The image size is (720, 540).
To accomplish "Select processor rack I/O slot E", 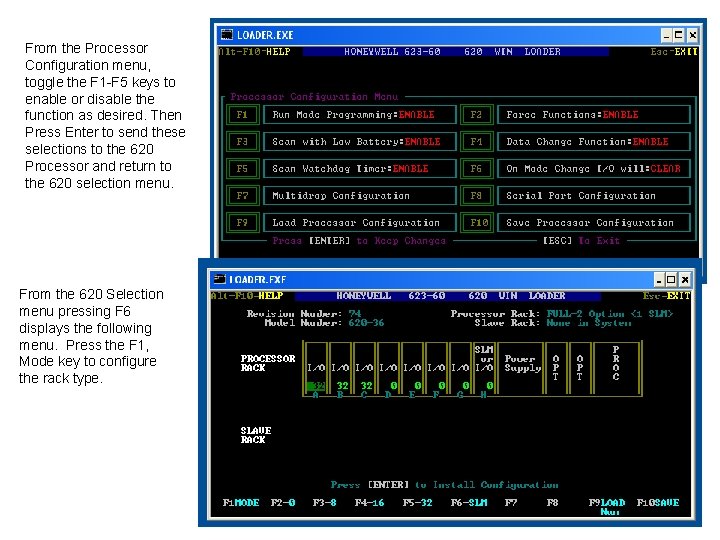I will (x=412, y=369).
